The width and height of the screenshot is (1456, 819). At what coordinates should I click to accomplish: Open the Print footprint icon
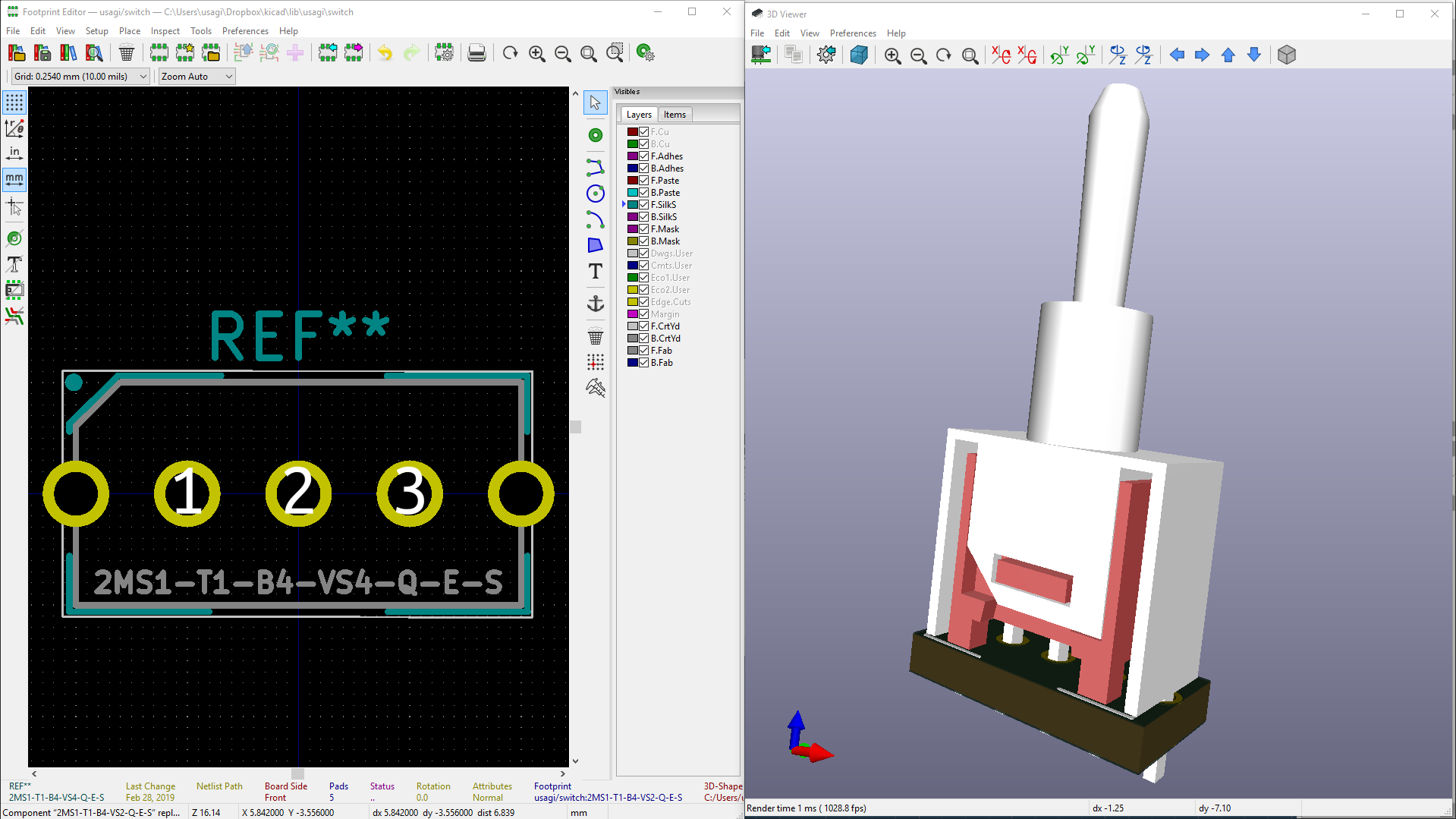coord(476,53)
